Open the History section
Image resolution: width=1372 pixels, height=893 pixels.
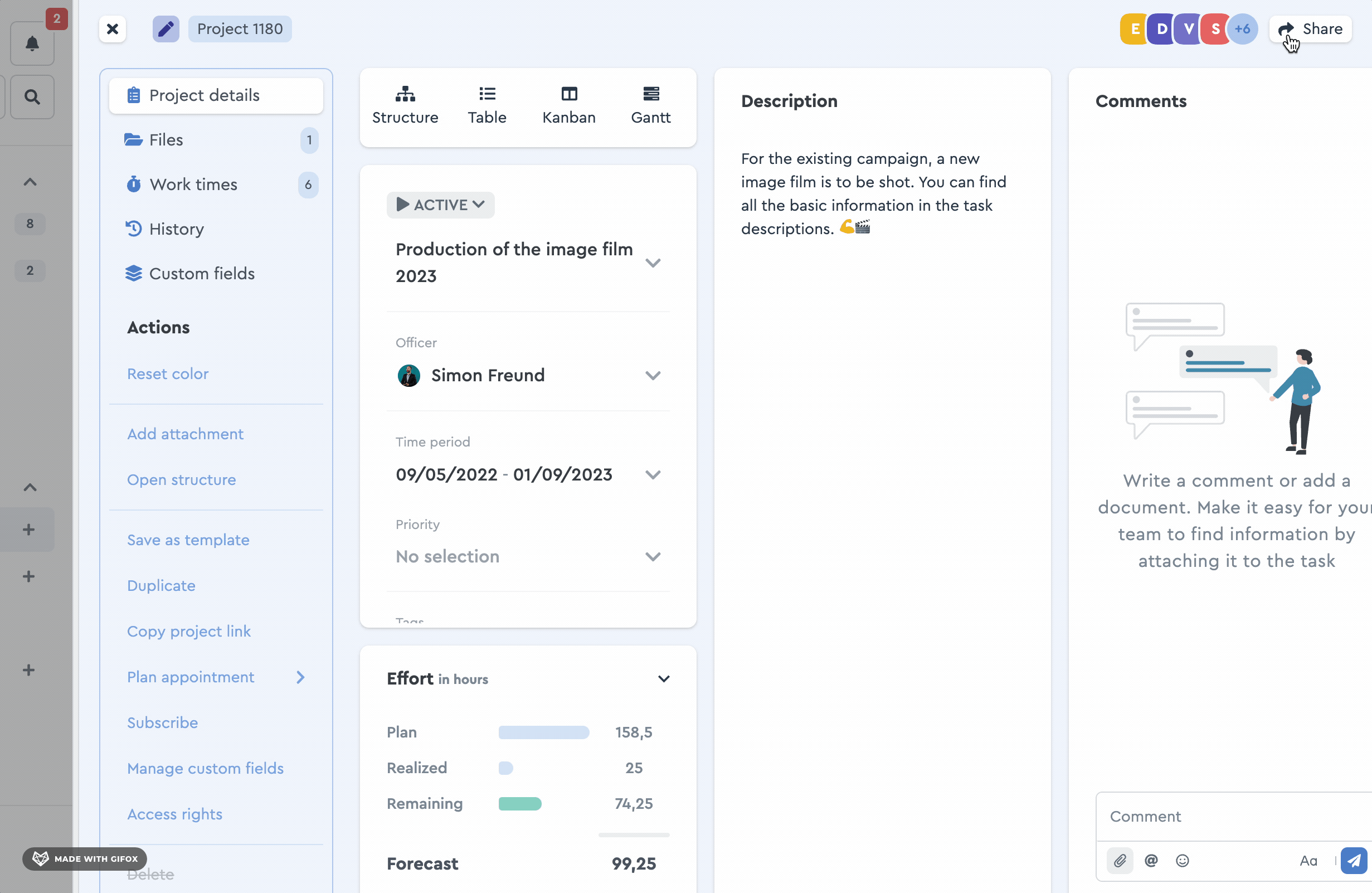[x=216, y=229]
